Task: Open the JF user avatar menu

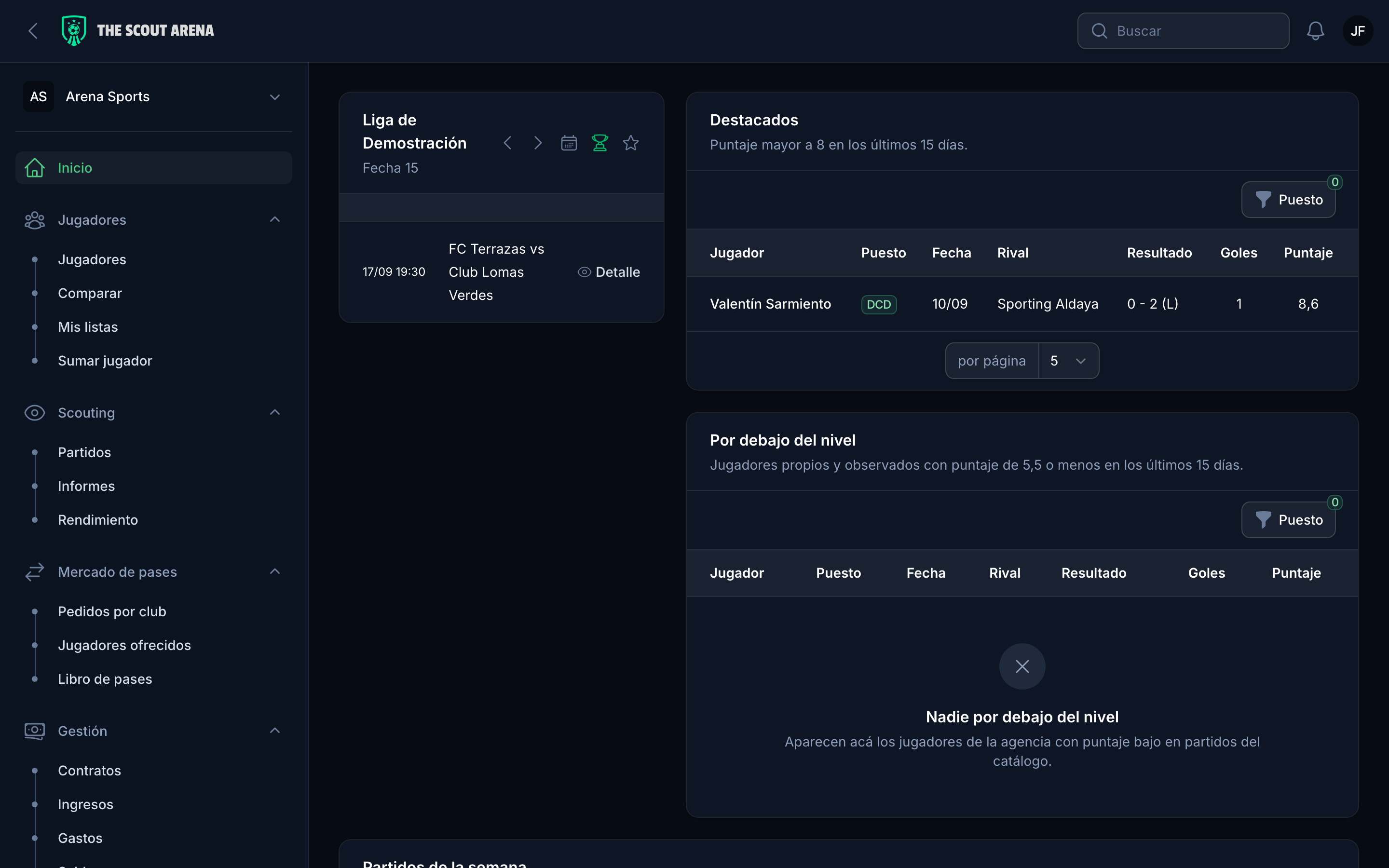Action: point(1358,31)
